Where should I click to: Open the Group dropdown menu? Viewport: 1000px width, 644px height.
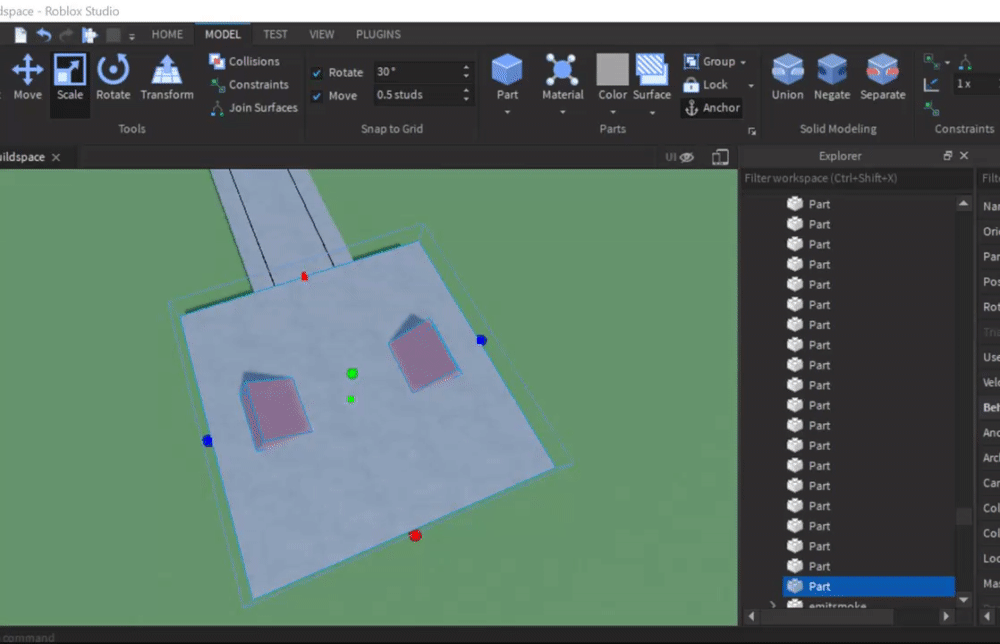click(x=743, y=62)
